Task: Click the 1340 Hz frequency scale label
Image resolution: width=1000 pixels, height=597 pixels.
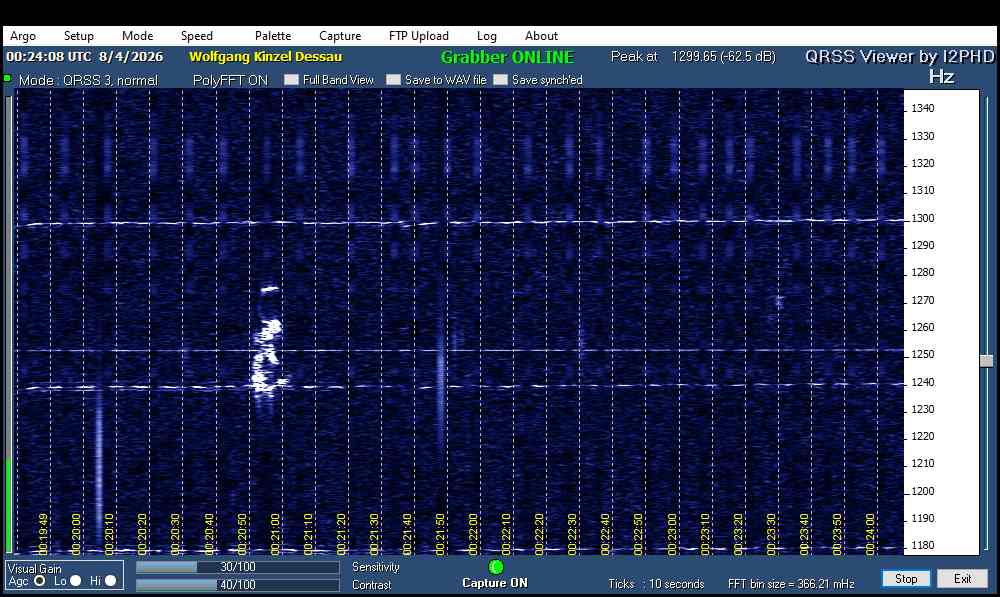Action: tap(922, 108)
